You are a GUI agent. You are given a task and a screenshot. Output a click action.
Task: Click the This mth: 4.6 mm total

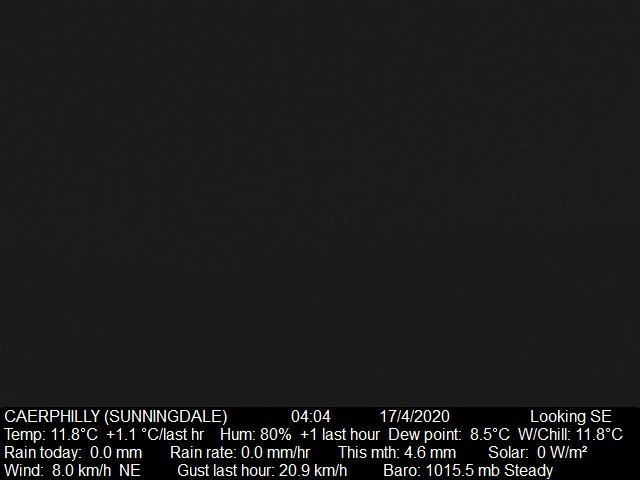pos(397,453)
